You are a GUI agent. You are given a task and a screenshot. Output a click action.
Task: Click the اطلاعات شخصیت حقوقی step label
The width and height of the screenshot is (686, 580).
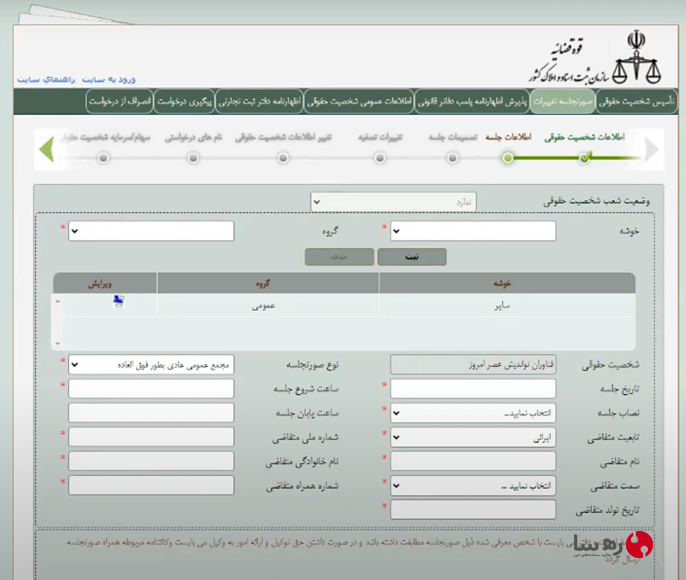[x=584, y=137]
